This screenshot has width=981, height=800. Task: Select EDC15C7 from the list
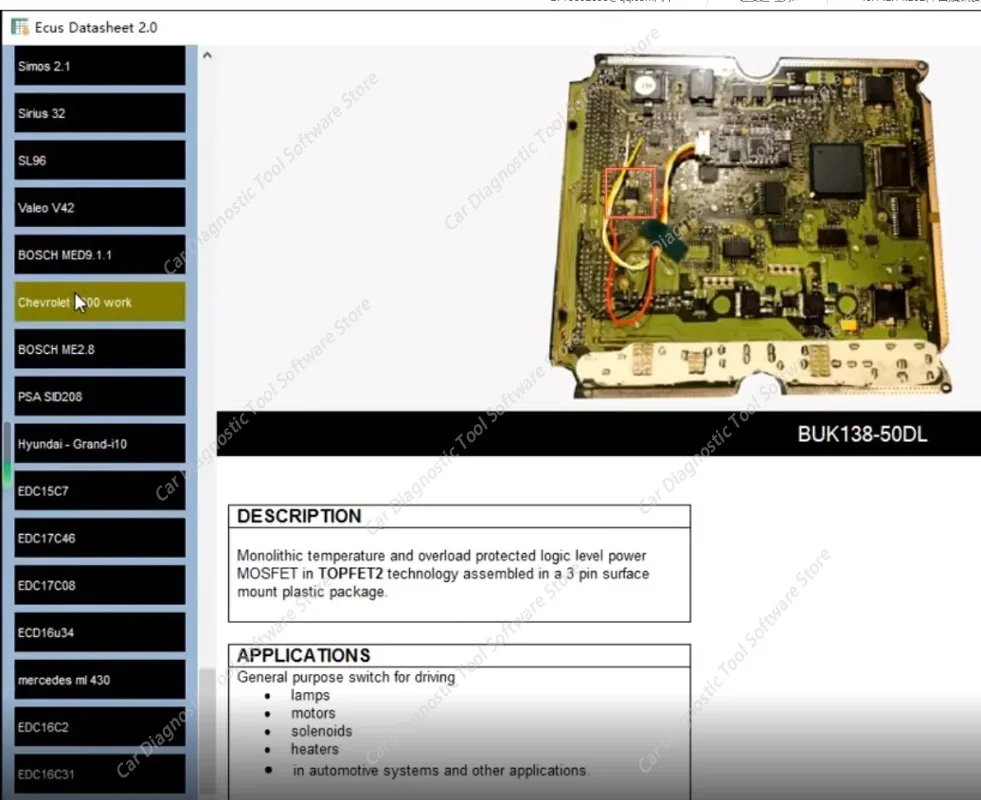click(100, 491)
